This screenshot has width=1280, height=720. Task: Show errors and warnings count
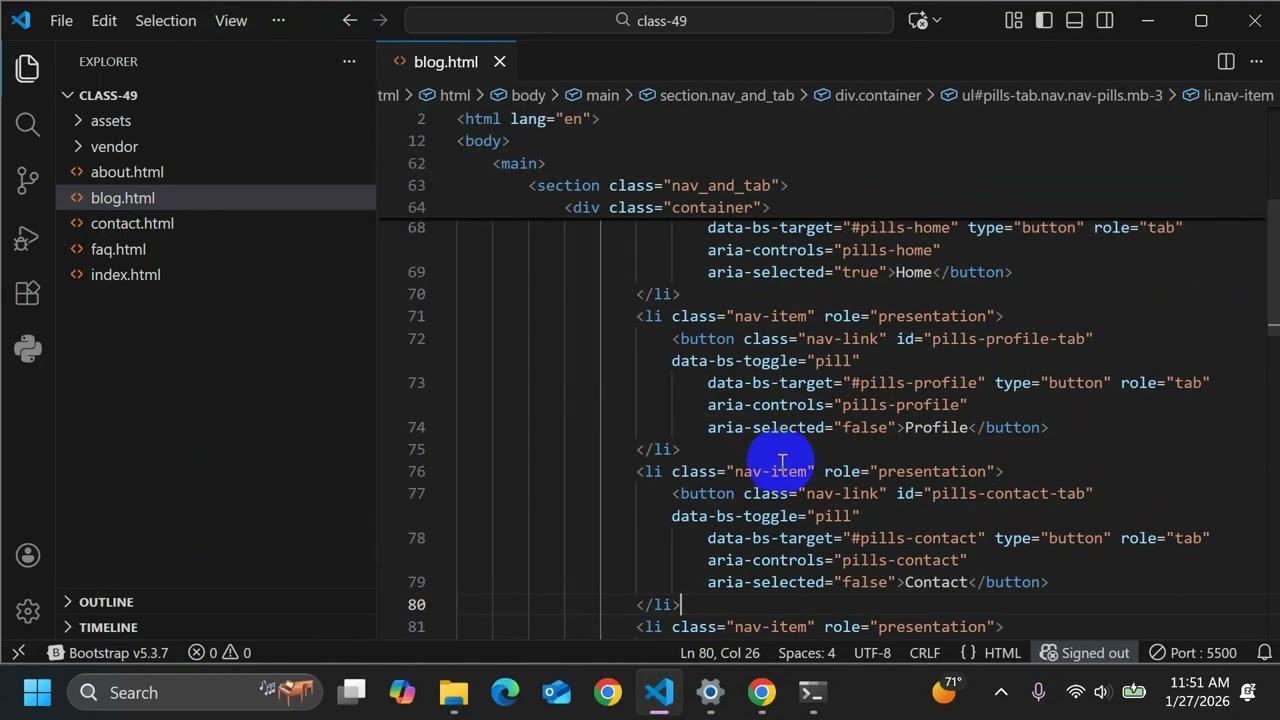219,653
